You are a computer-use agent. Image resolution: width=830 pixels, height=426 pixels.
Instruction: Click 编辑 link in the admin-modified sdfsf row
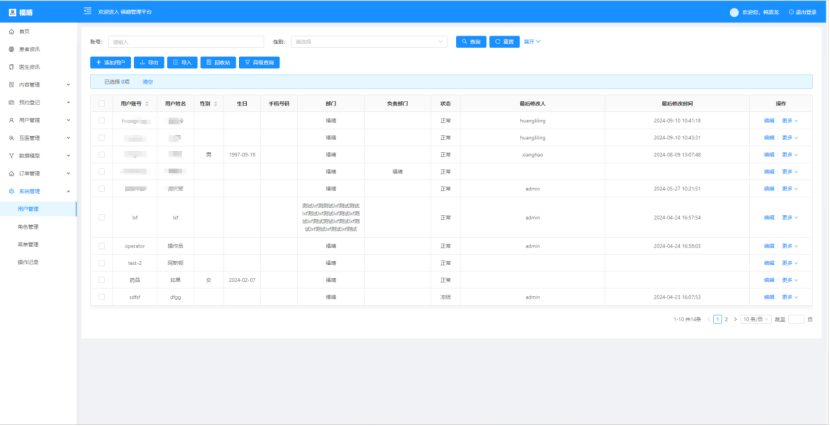pos(769,297)
